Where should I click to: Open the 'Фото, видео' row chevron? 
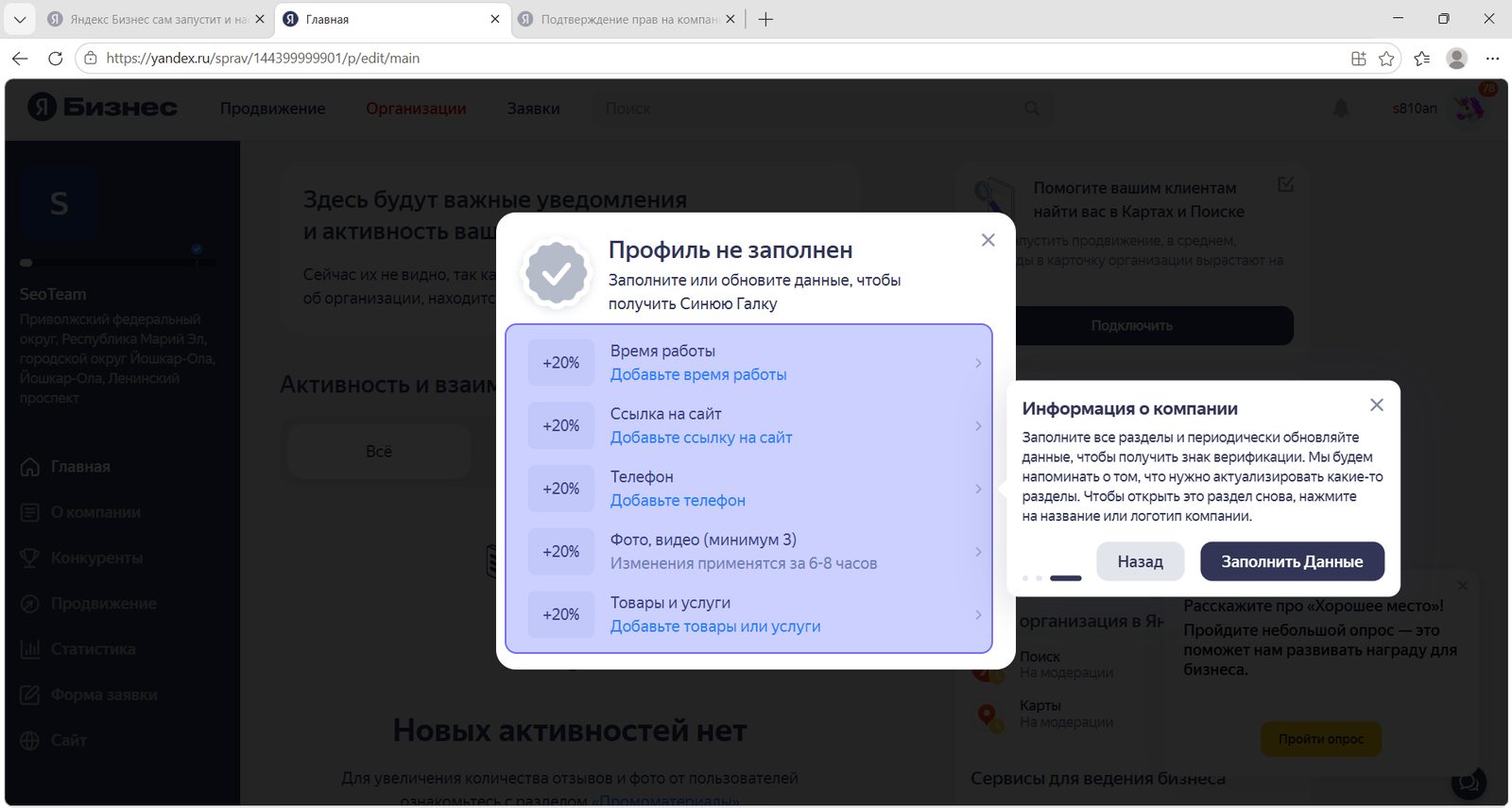tap(978, 552)
